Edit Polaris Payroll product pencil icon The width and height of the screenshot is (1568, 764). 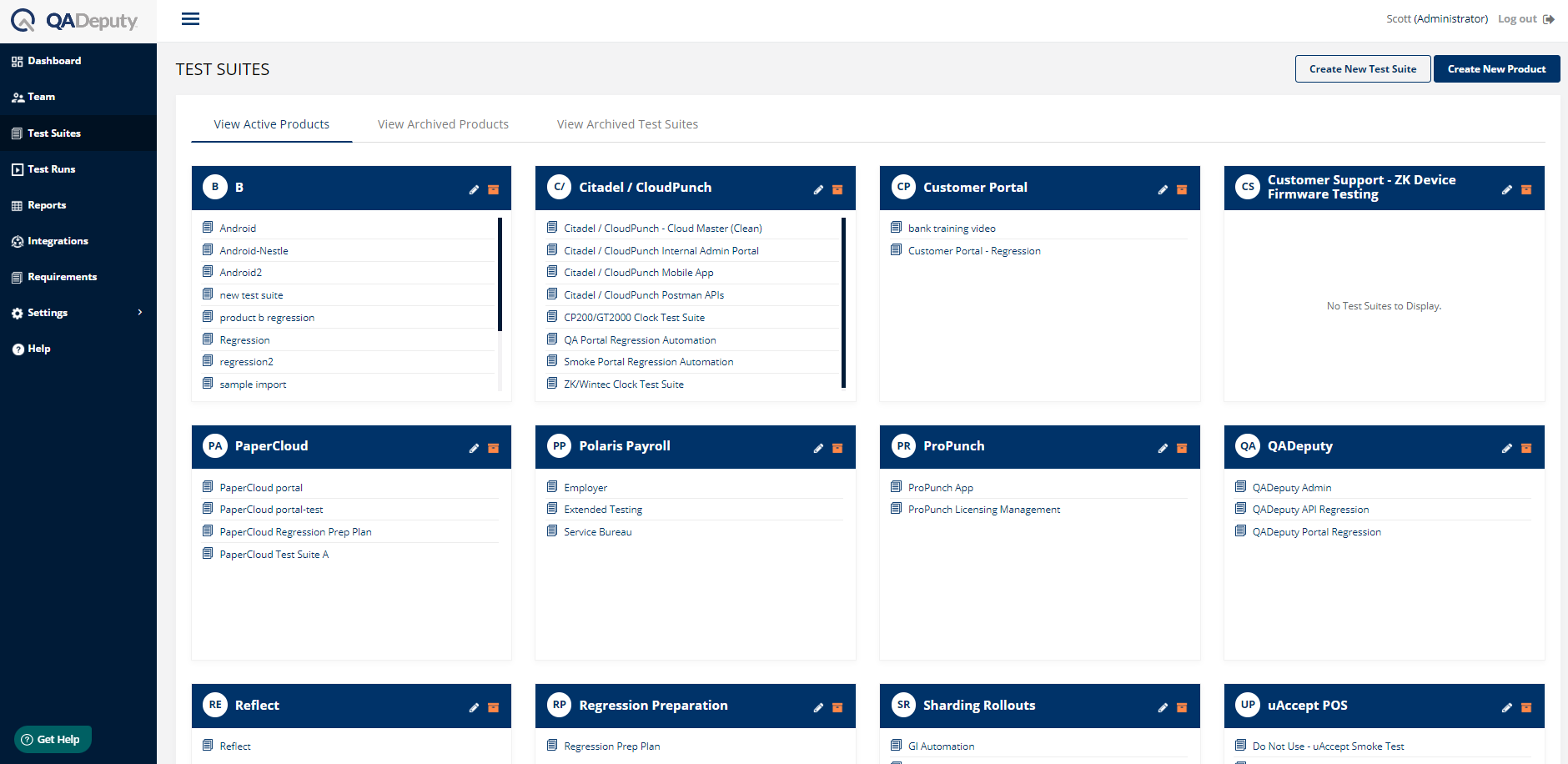[x=818, y=449]
